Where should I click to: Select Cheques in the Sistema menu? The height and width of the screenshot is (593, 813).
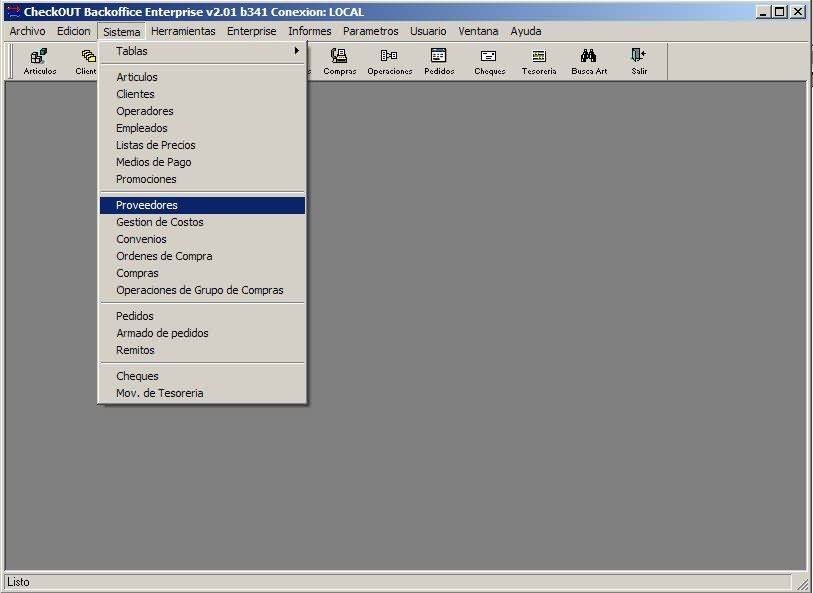pos(202,376)
